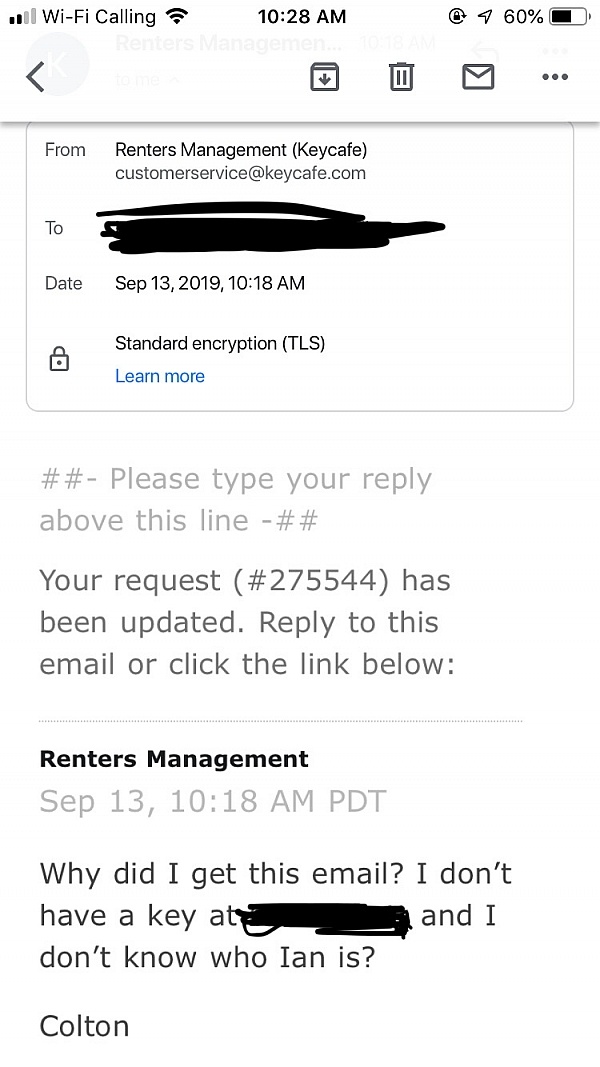Tap the 10:28 AM clock in status bar
This screenshot has width=600, height=1067.
point(302,16)
